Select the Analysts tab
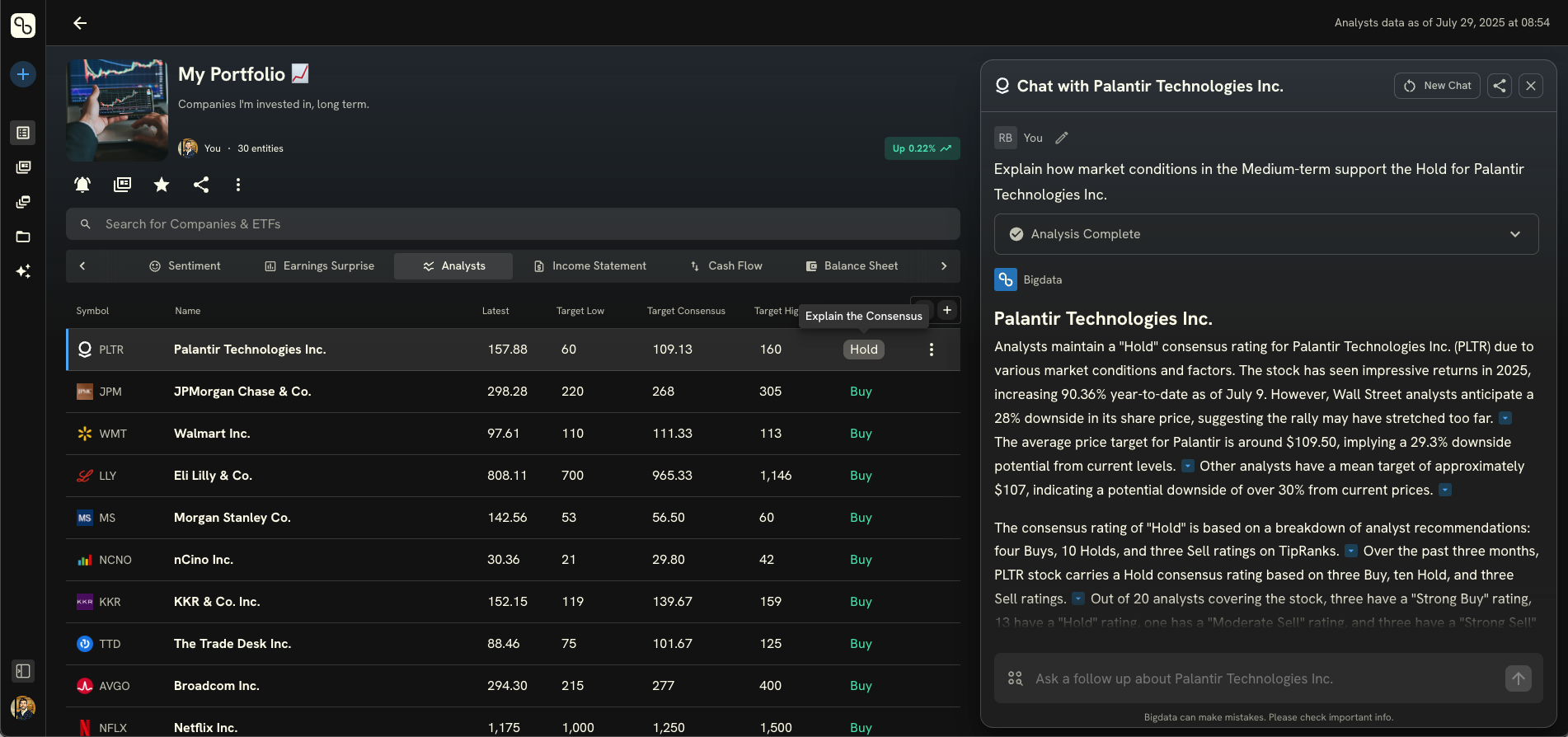 pyautogui.click(x=453, y=266)
